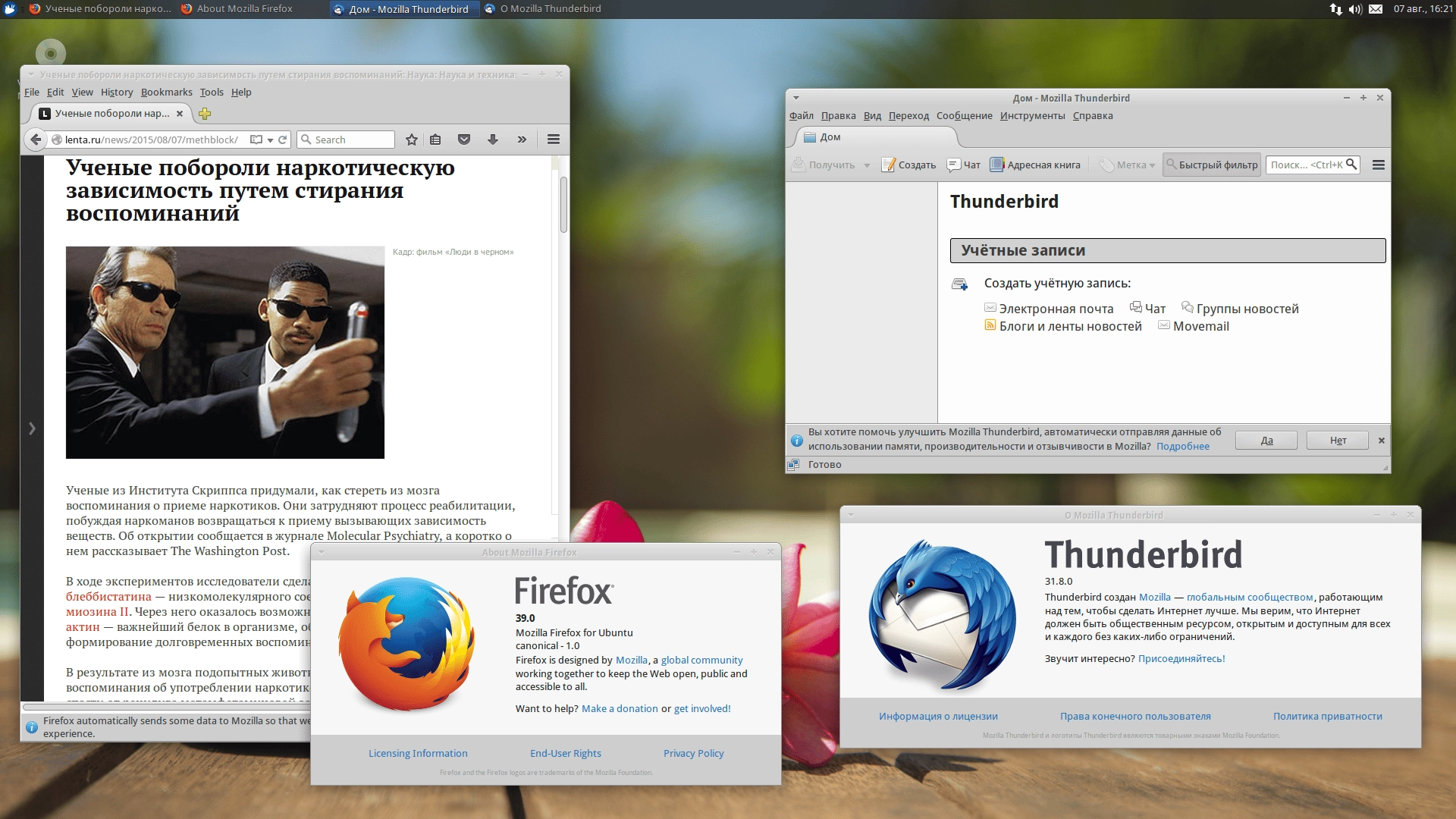Viewport: 1456px width, 819px height.
Task: Open Firefox's Tools menu
Action: 212,93
